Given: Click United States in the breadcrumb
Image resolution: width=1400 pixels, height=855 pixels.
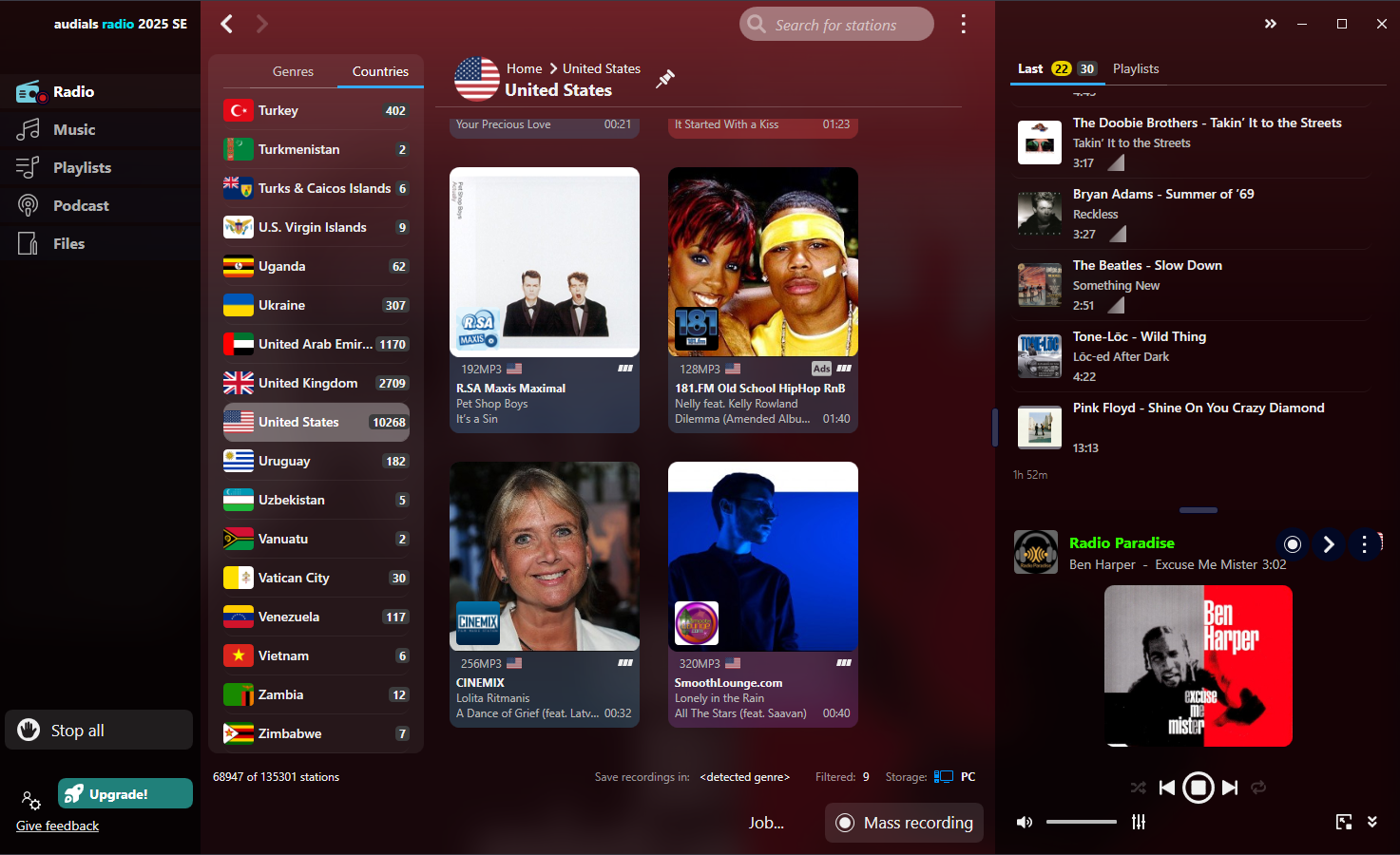Looking at the screenshot, I should click(602, 68).
